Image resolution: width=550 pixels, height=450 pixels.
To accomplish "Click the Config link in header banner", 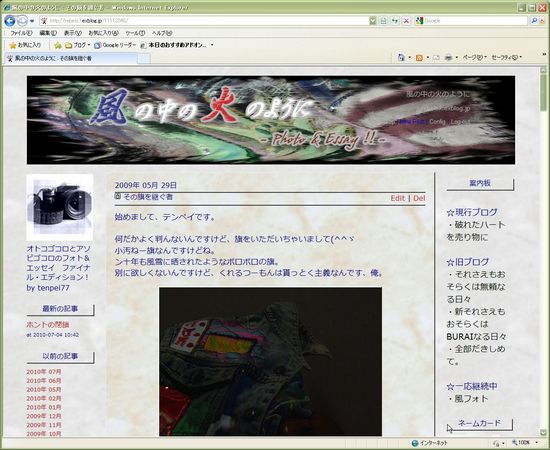I will [x=437, y=122].
